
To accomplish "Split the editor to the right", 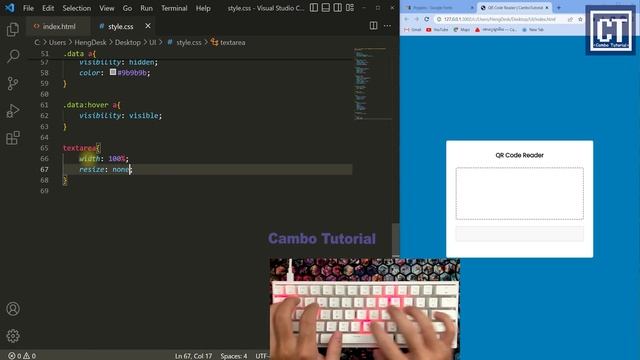I will (373, 26).
